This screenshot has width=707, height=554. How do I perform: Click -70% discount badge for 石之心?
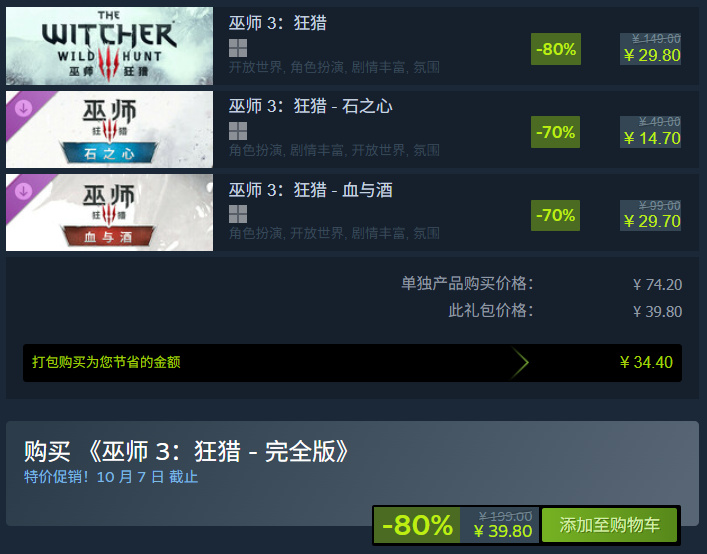tap(556, 132)
